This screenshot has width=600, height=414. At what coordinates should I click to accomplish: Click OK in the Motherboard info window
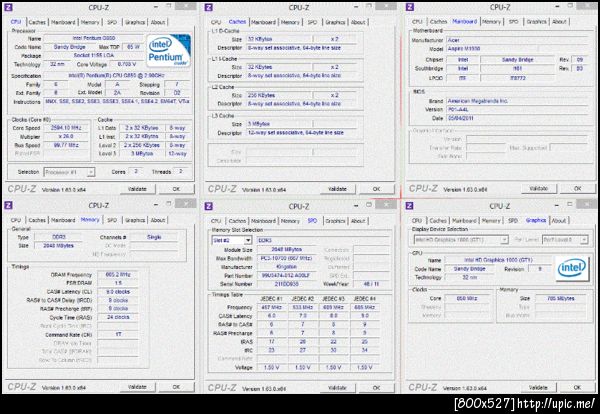[578, 189]
